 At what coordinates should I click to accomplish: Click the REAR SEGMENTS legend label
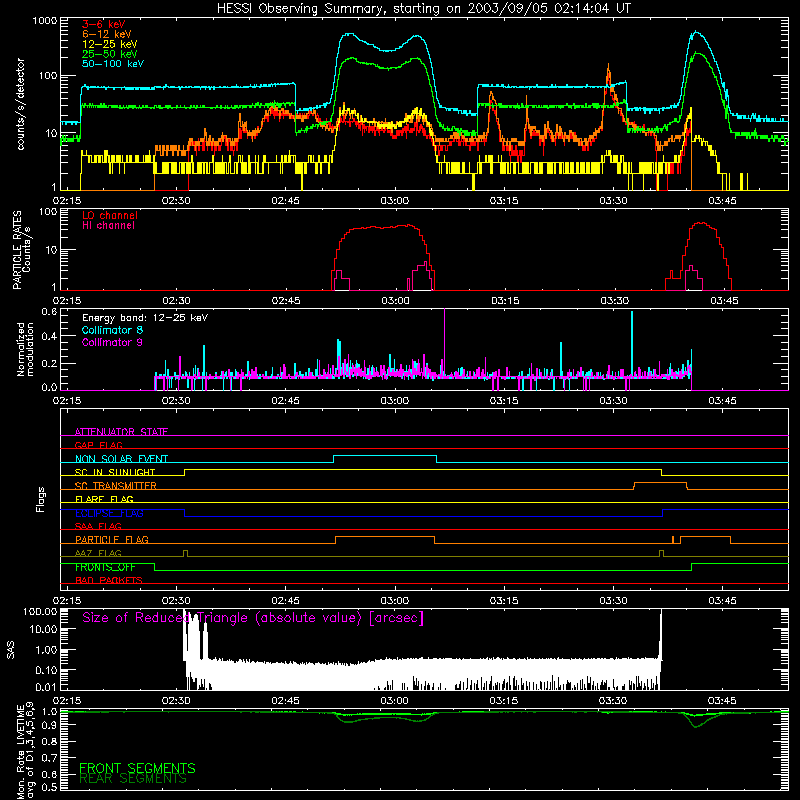(133, 778)
